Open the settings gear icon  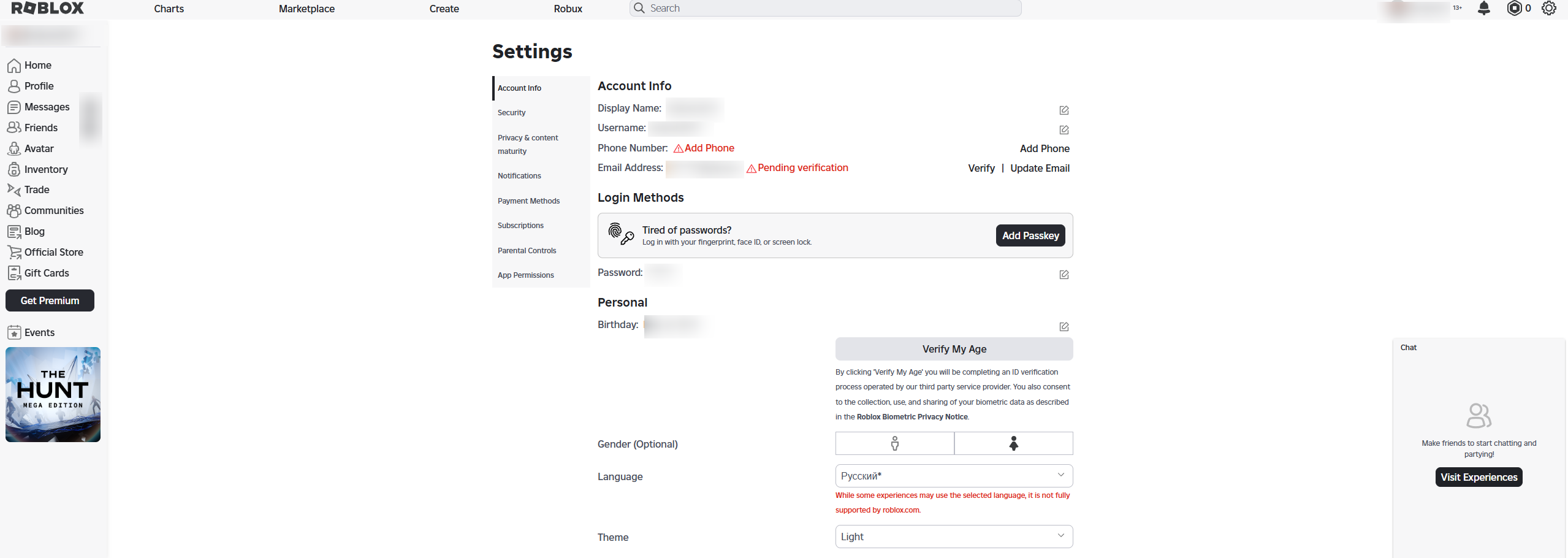1548,8
